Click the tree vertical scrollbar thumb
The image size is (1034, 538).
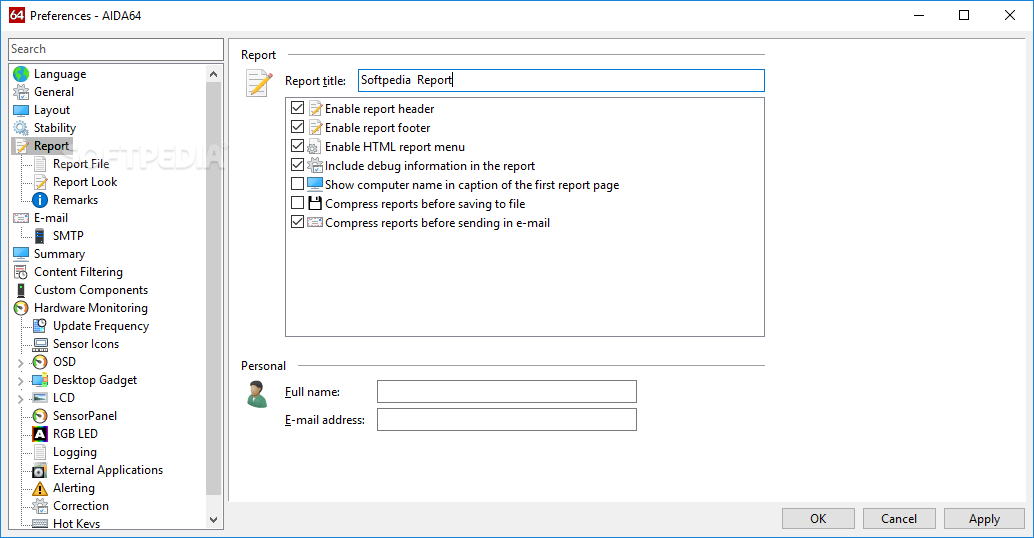click(x=213, y=288)
